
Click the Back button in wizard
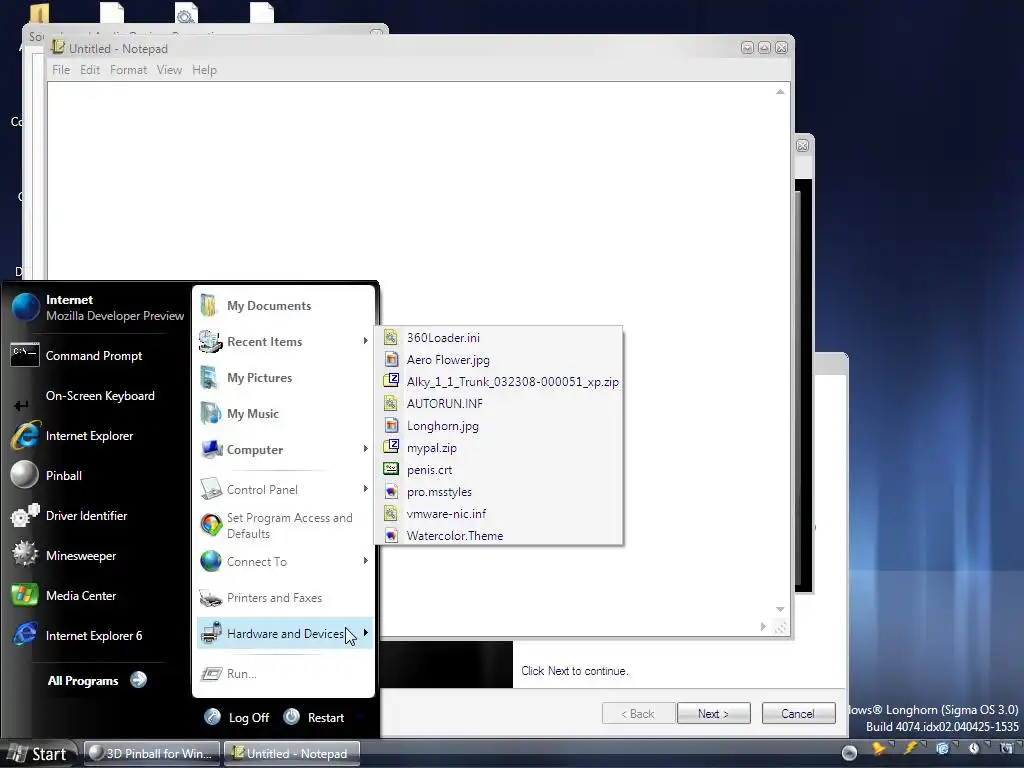point(637,714)
